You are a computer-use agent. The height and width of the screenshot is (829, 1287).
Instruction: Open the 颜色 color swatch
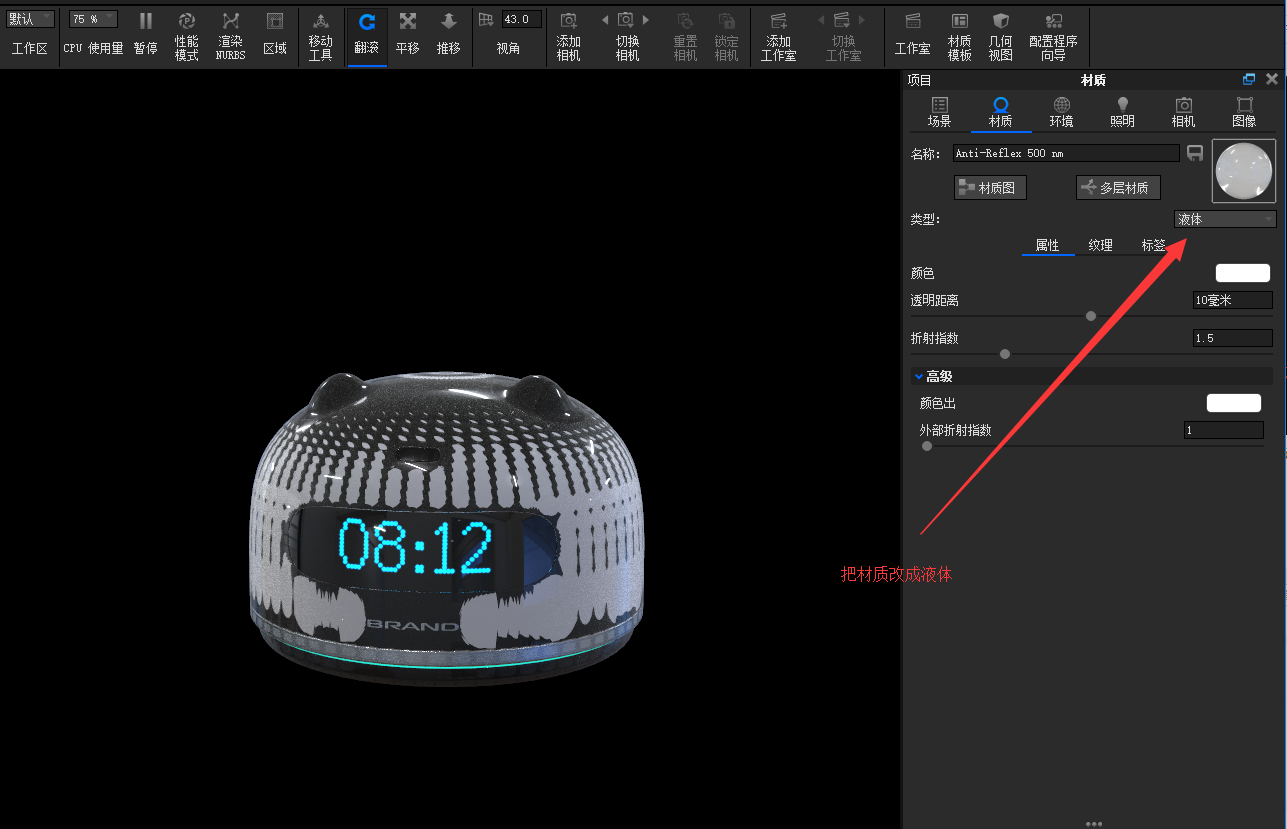point(1243,273)
